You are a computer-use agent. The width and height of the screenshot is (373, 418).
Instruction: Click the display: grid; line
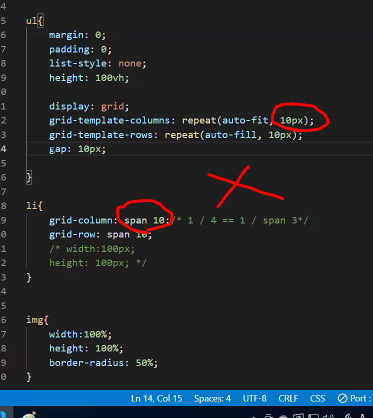[x=89, y=106]
